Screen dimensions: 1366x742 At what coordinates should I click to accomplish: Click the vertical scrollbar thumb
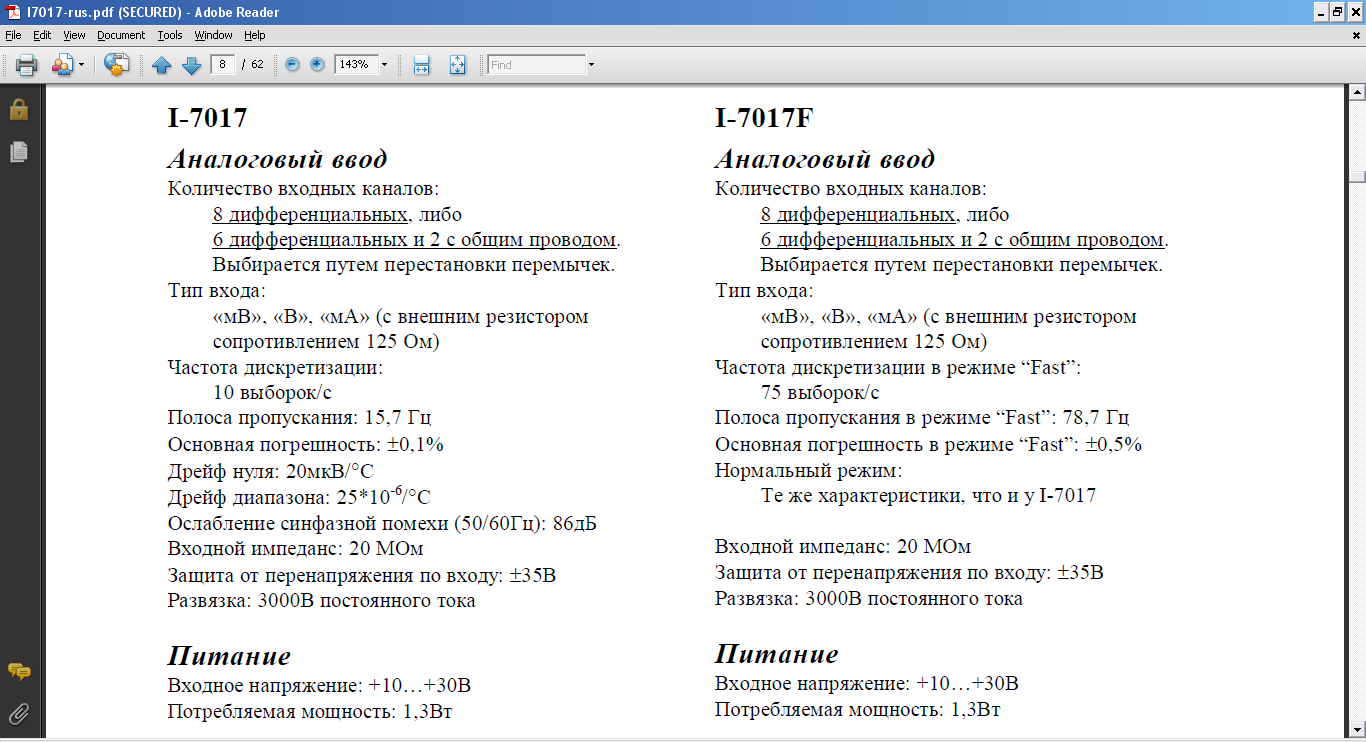pos(1357,177)
